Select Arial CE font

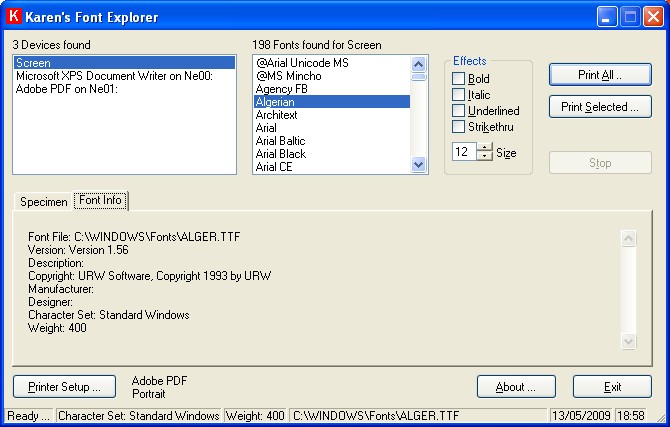[x=332, y=167]
